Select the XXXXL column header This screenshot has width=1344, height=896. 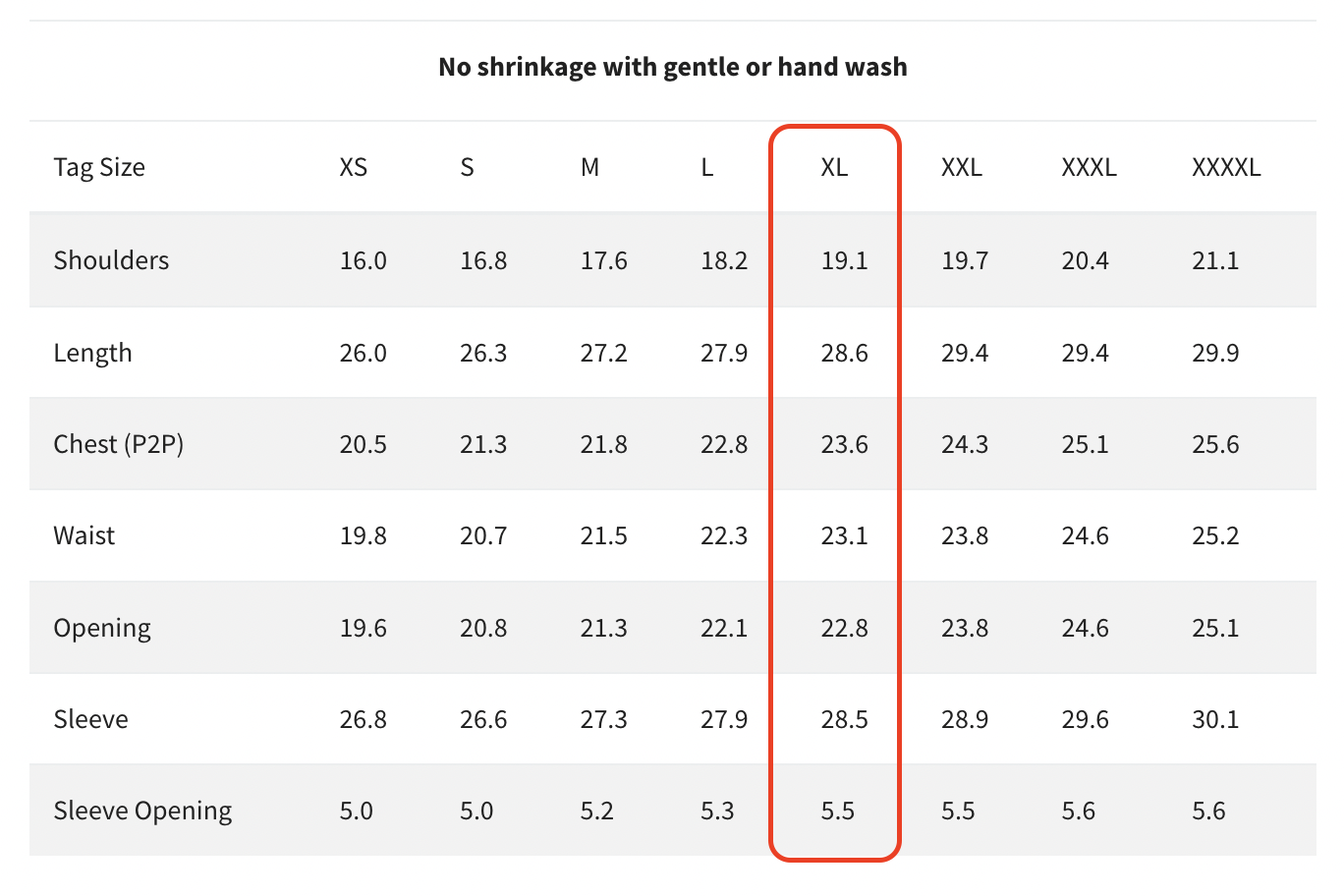pos(1226,167)
